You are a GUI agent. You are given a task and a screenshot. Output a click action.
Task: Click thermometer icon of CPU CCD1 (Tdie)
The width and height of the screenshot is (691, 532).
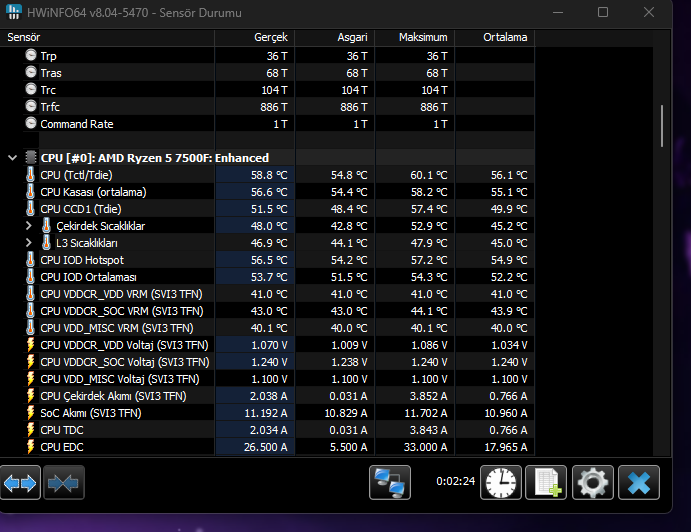30,208
